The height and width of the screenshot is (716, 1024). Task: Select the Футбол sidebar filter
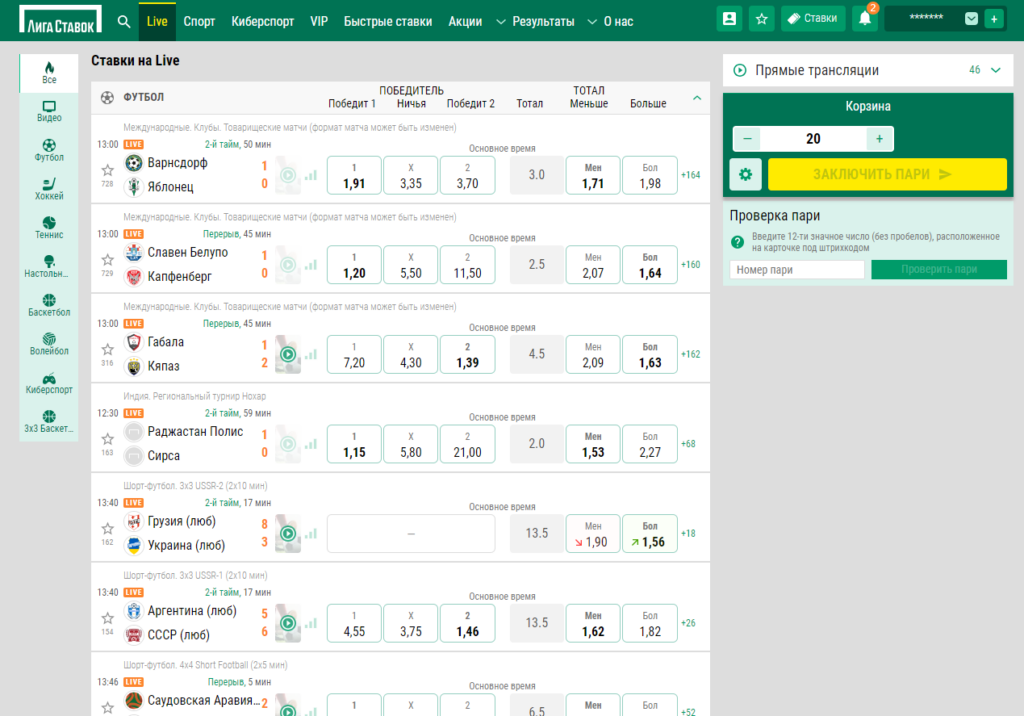point(49,150)
